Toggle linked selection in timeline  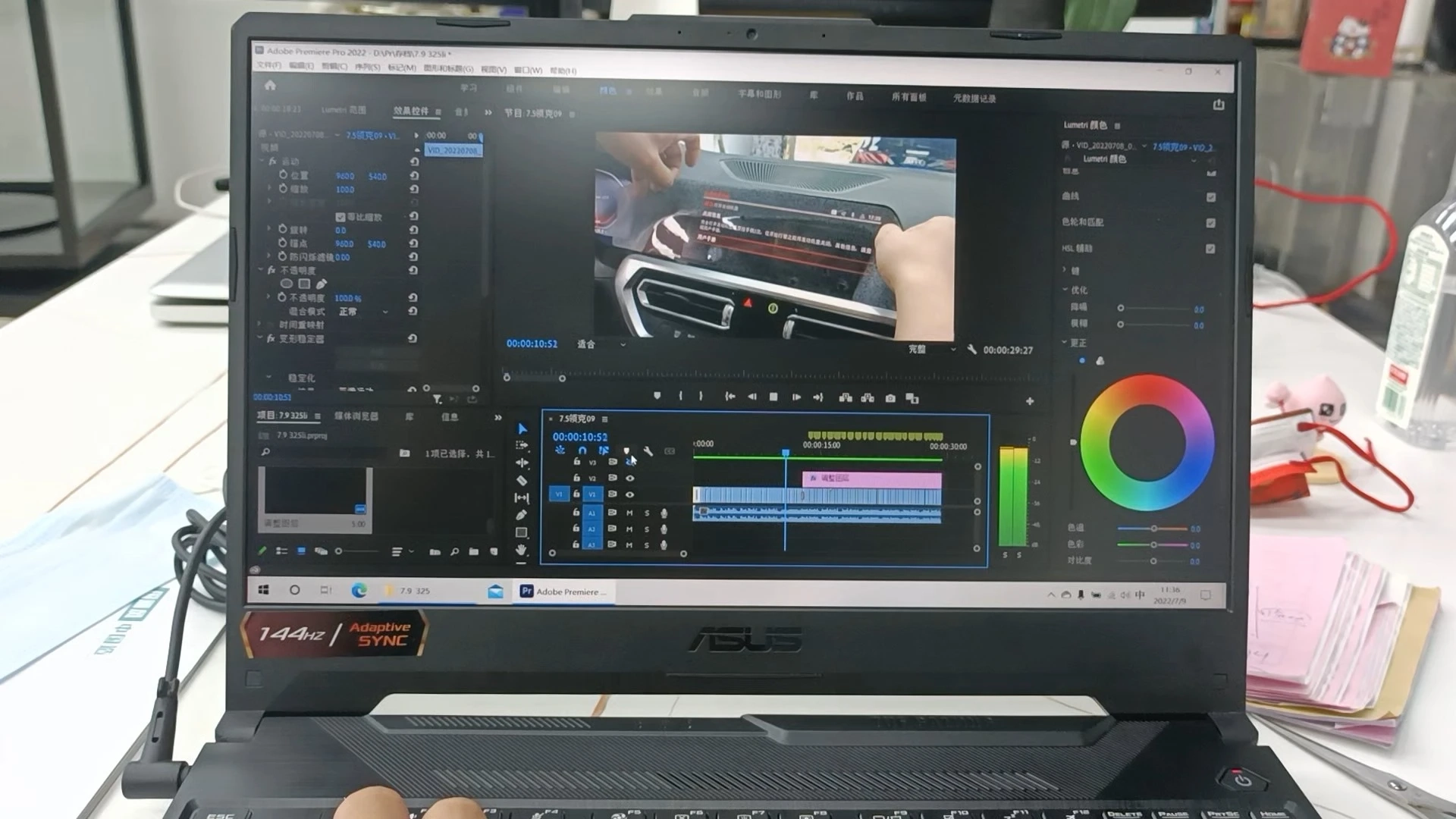[x=604, y=450]
